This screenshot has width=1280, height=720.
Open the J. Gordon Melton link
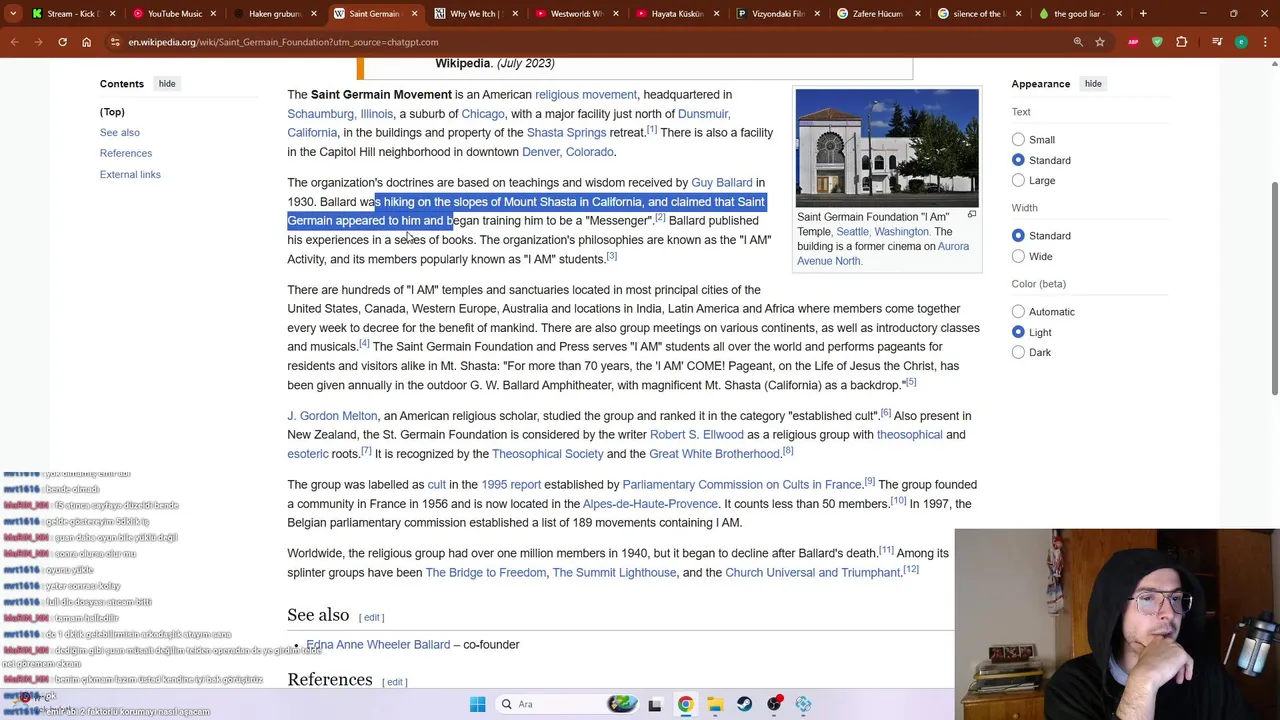coord(332,416)
